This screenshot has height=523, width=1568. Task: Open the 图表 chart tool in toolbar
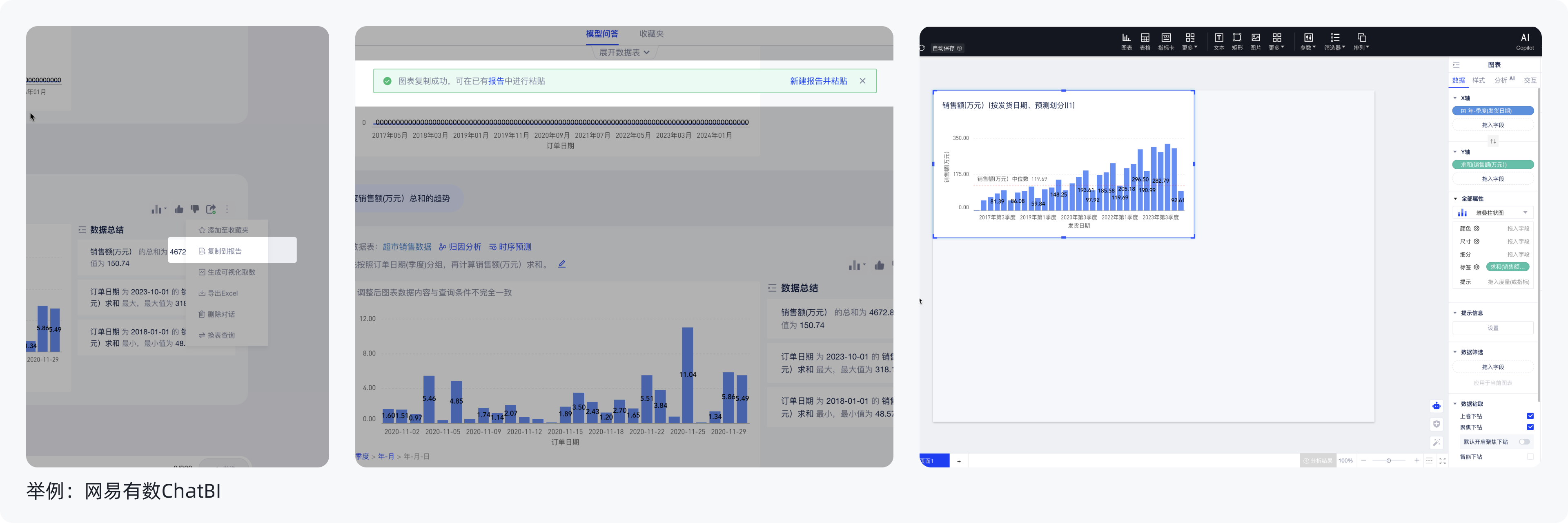pos(1127,41)
